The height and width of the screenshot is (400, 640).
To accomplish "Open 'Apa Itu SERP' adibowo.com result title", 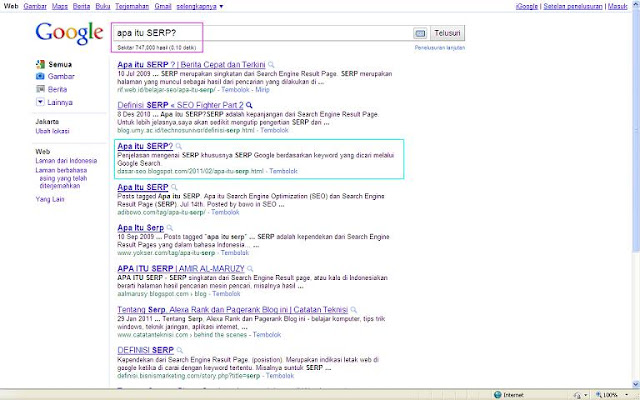I will coord(143,187).
